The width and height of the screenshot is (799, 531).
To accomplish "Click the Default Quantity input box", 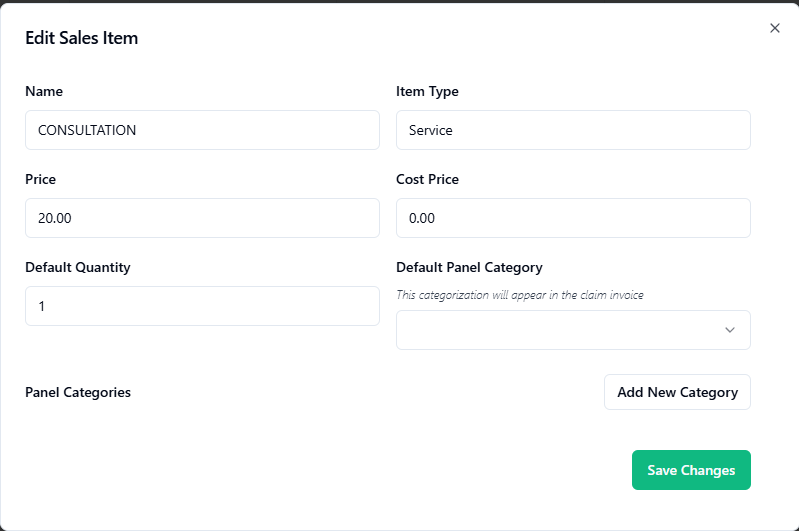I will (x=202, y=306).
